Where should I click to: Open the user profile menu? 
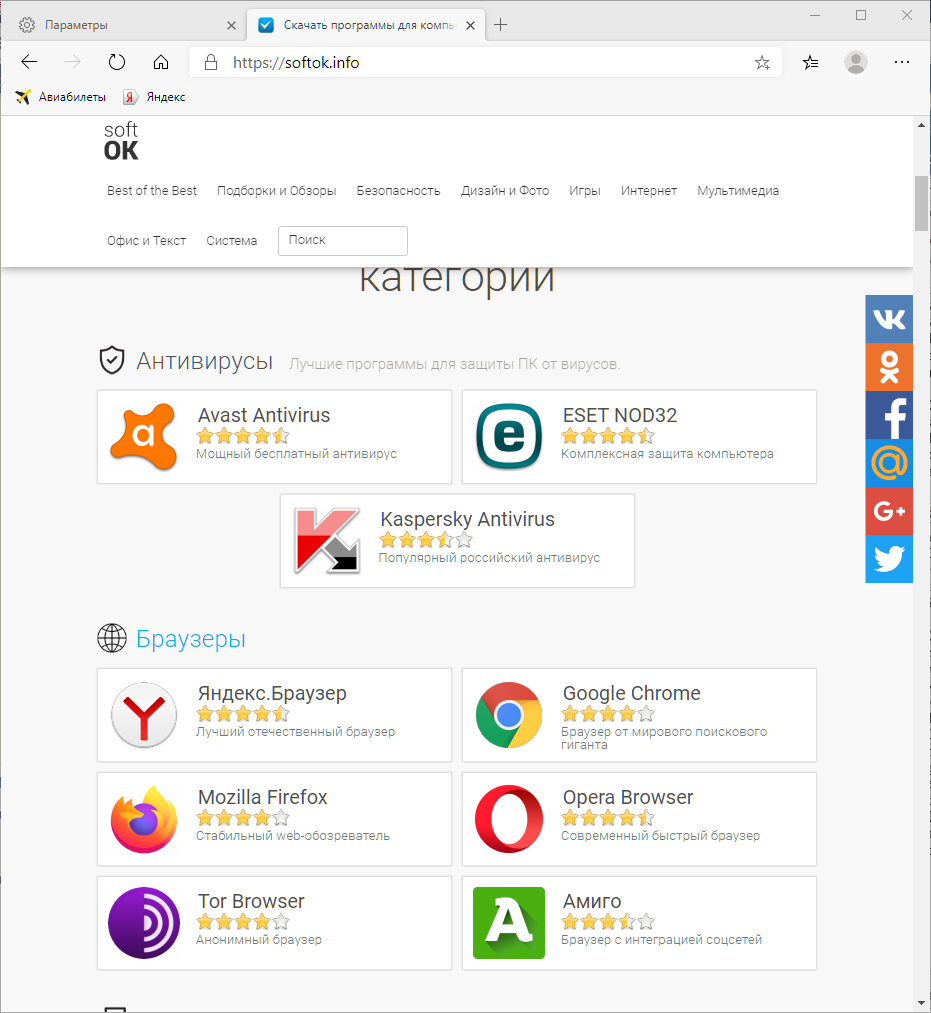(856, 62)
